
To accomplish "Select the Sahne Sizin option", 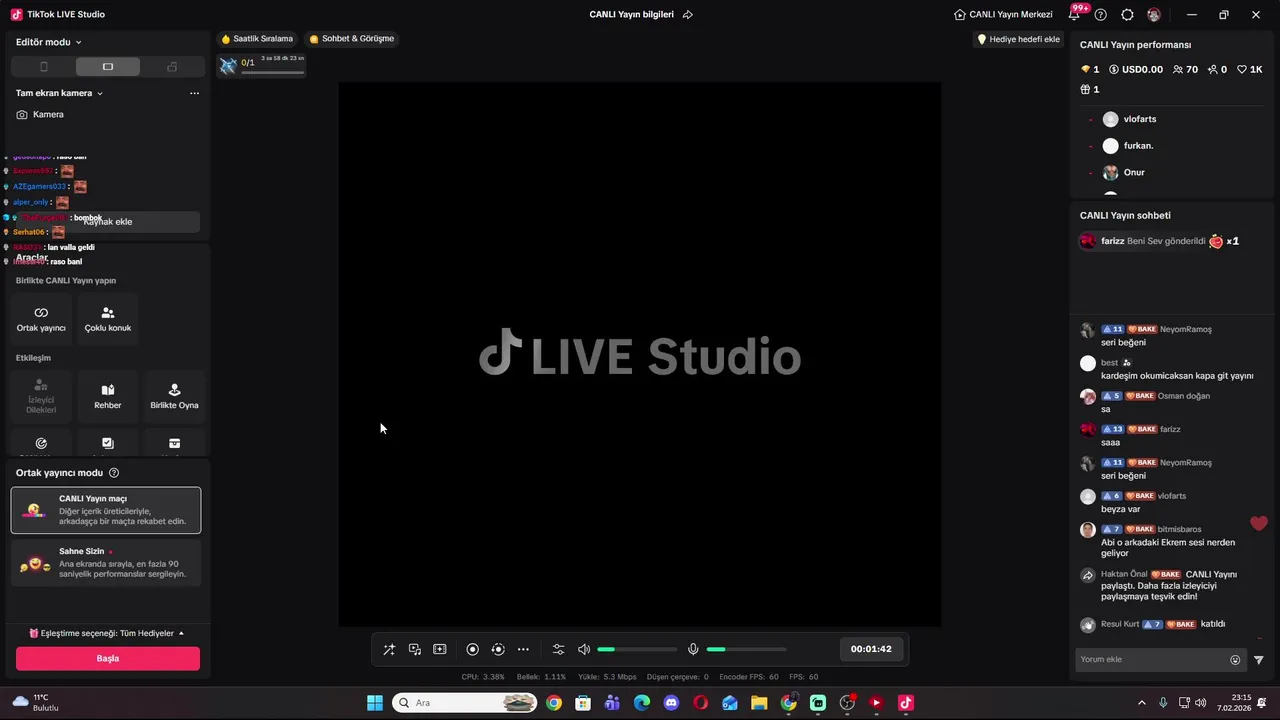I will point(106,563).
